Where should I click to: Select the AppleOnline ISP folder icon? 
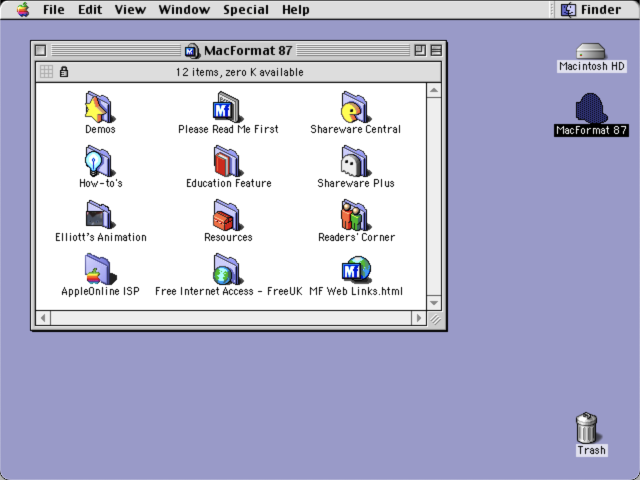click(100, 269)
